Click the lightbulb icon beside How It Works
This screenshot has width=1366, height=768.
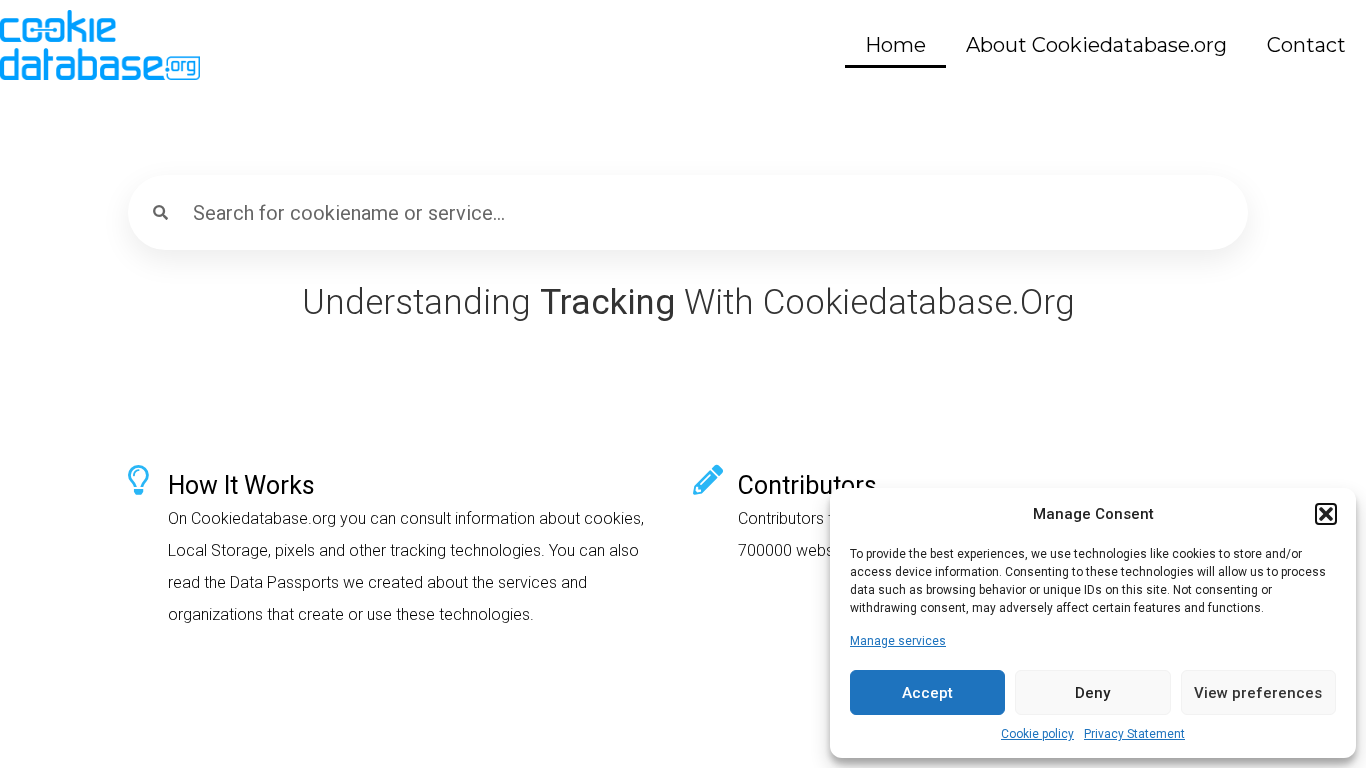pyautogui.click(x=138, y=480)
